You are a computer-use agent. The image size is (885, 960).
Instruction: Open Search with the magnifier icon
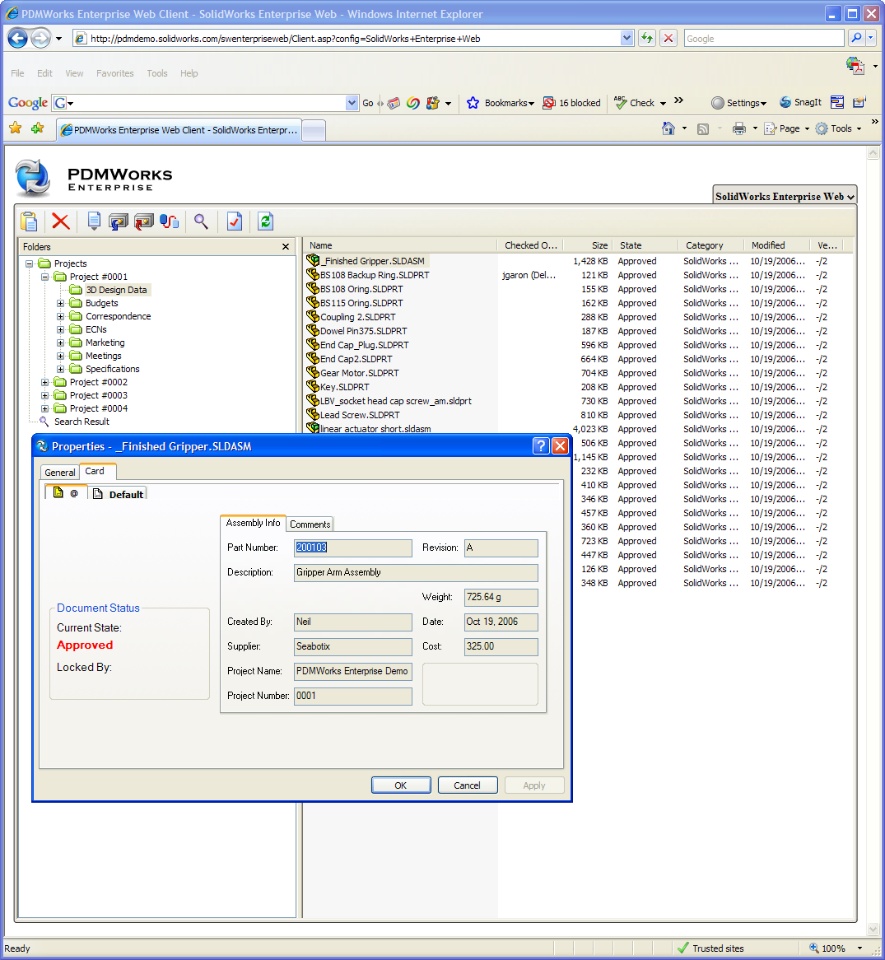pos(201,221)
